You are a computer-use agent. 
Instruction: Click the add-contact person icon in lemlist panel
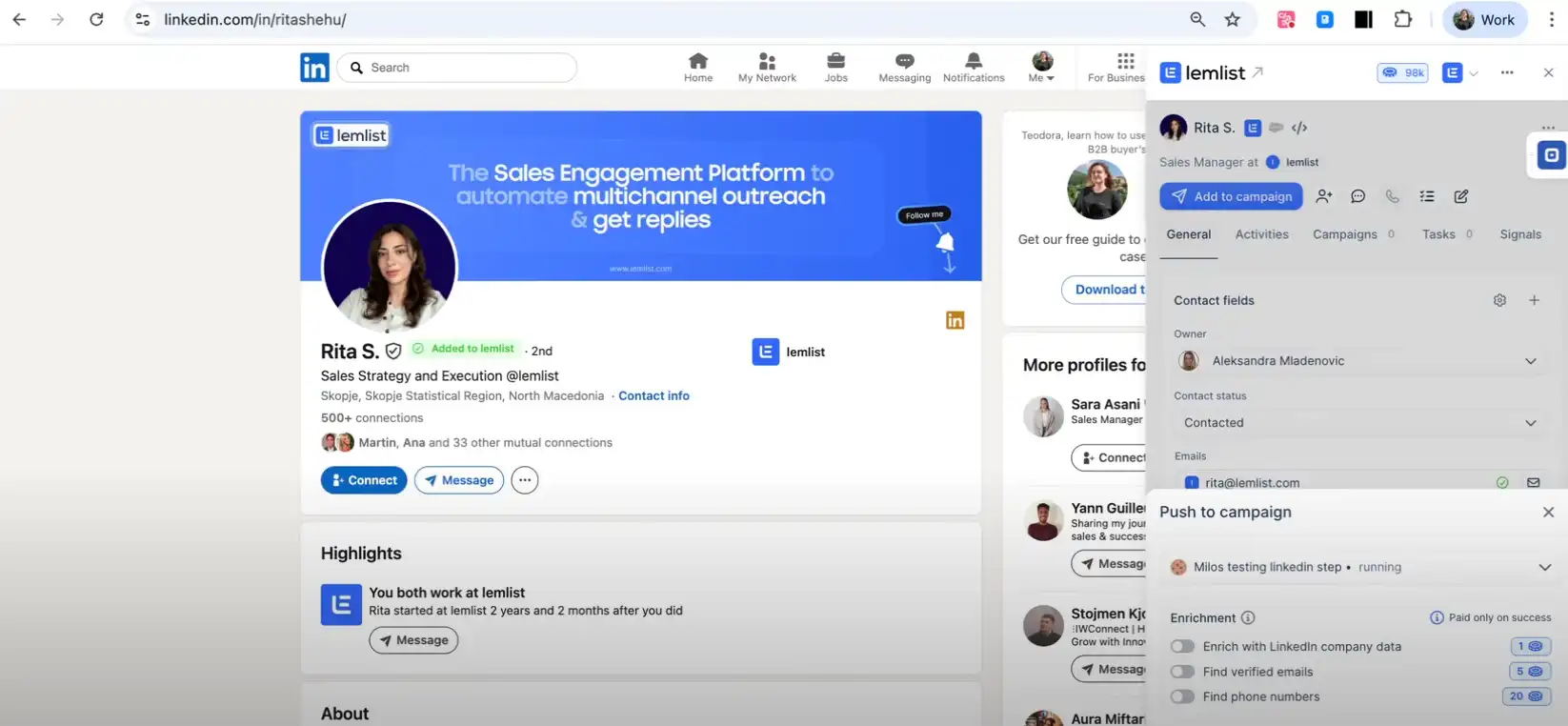point(1324,196)
